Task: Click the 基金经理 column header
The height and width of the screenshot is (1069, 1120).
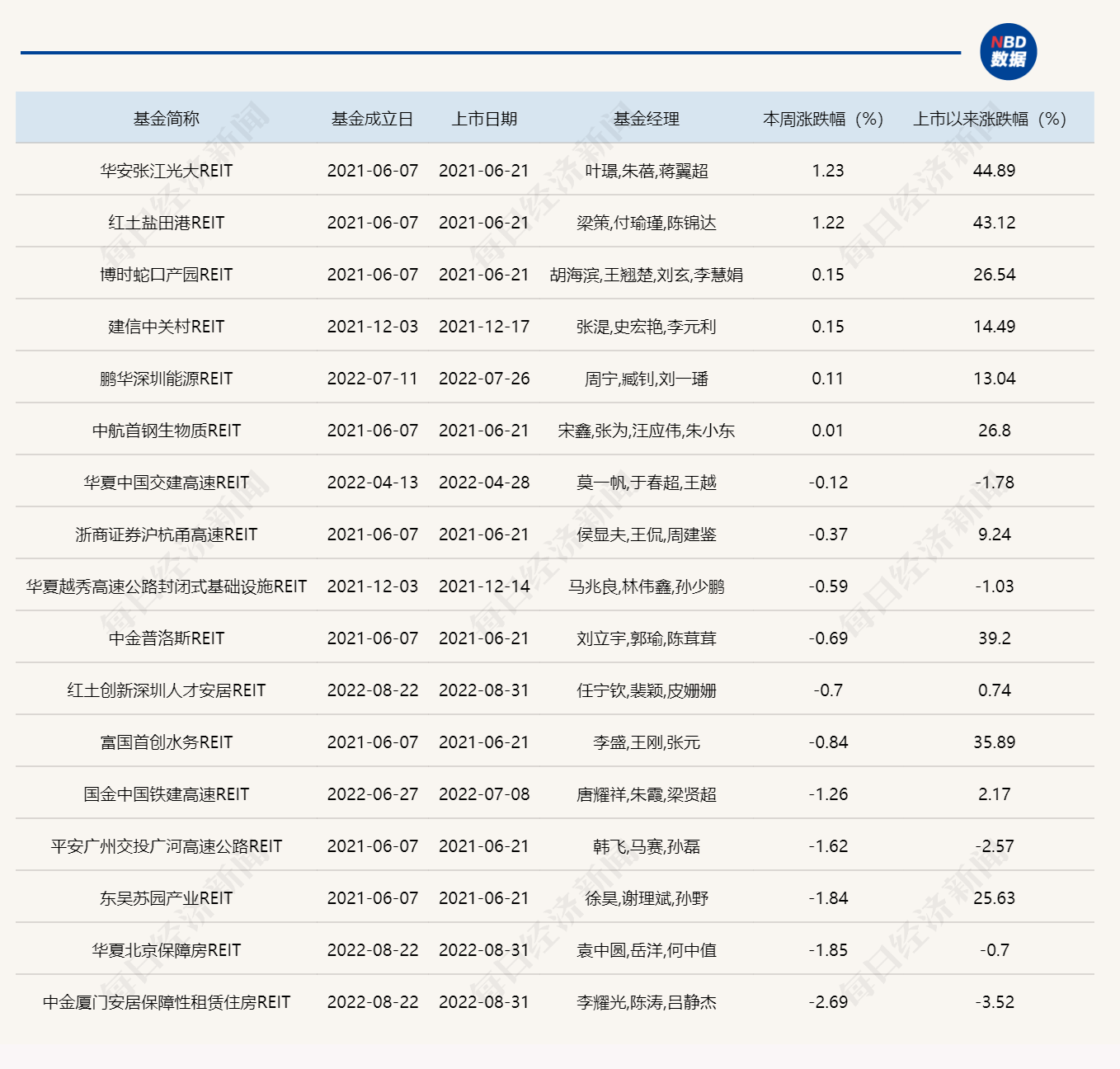Action: click(647, 119)
